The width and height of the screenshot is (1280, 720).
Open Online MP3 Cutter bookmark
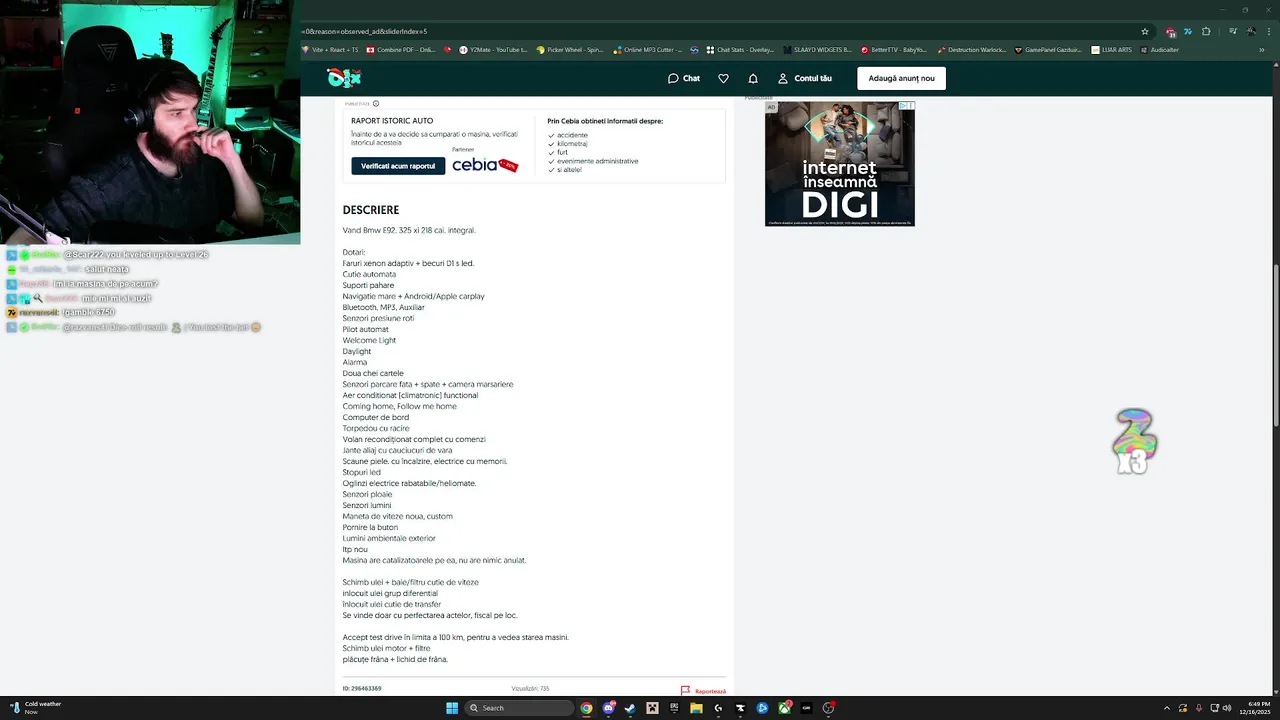tap(648, 49)
